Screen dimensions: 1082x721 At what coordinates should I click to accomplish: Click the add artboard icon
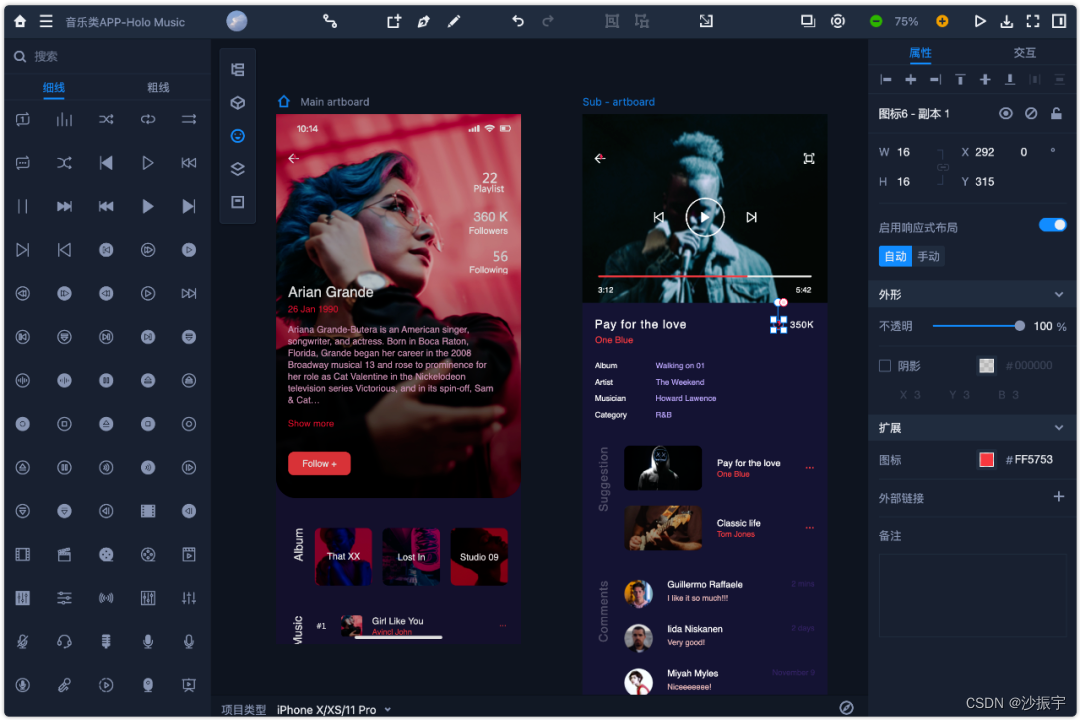point(393,21)
